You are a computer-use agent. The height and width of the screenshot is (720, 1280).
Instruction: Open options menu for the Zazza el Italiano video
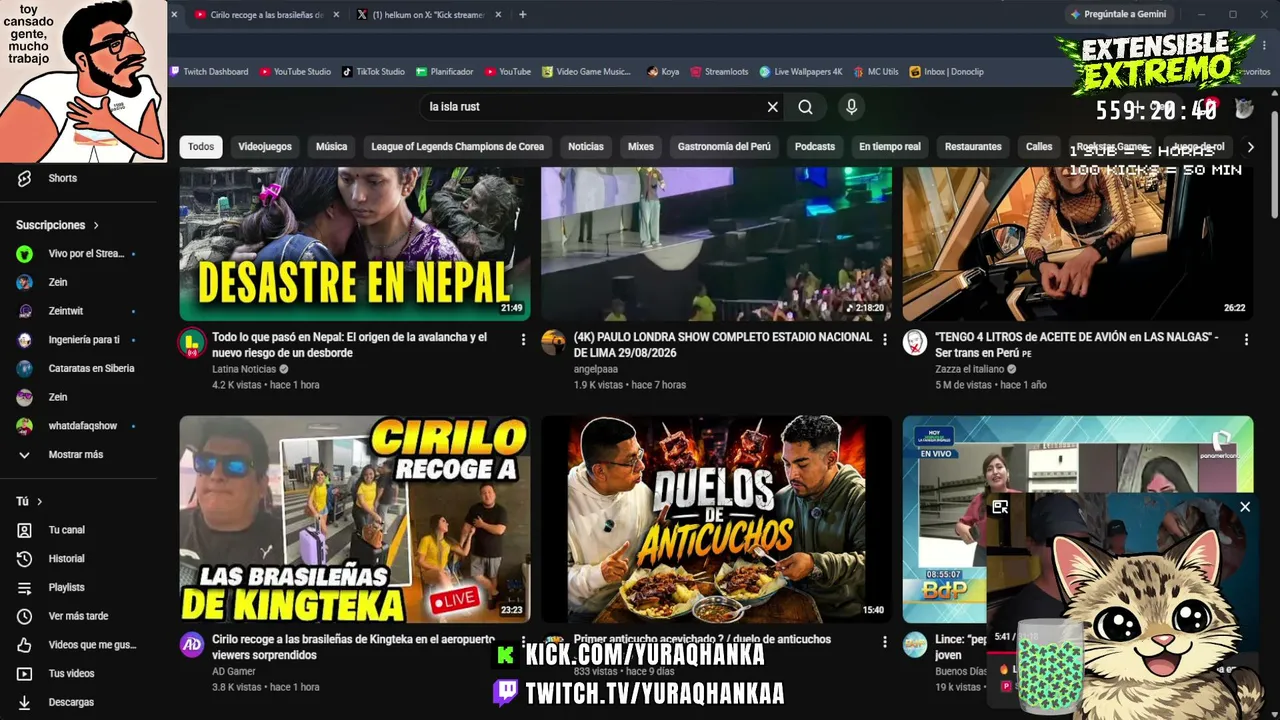coord(1246,340)
